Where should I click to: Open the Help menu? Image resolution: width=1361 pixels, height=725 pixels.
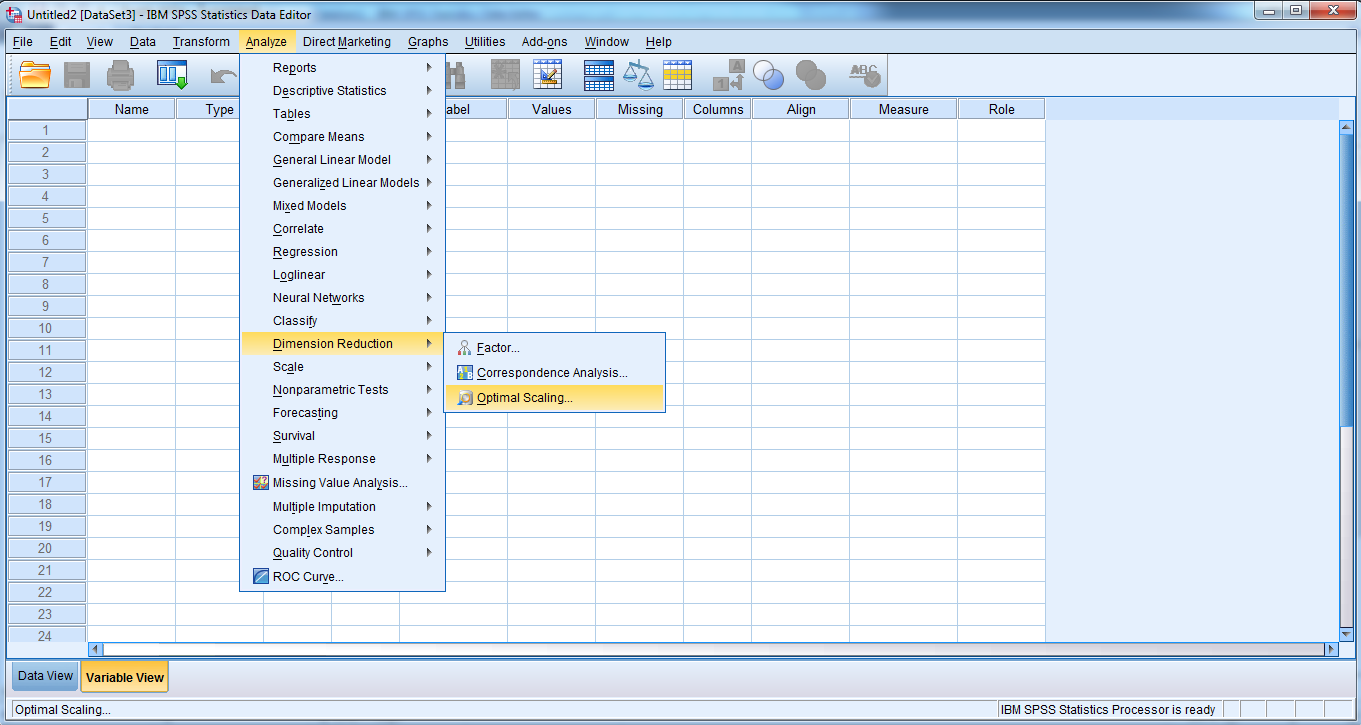658,42
